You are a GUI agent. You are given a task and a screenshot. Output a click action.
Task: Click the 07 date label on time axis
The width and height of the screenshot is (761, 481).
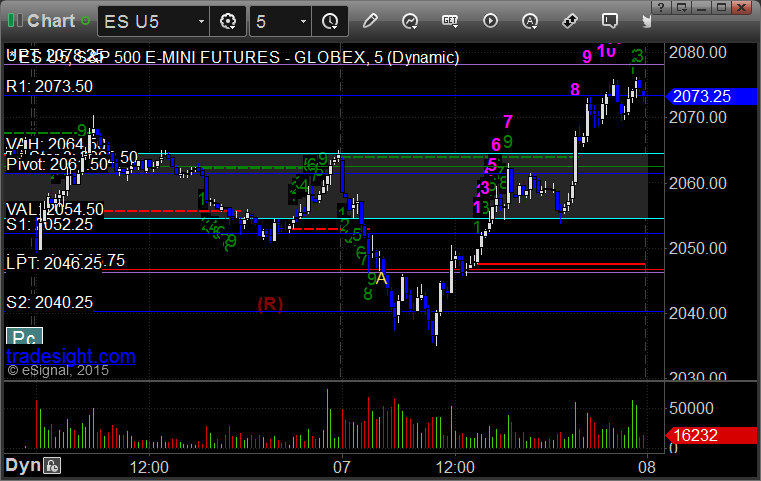coord(342,467)
